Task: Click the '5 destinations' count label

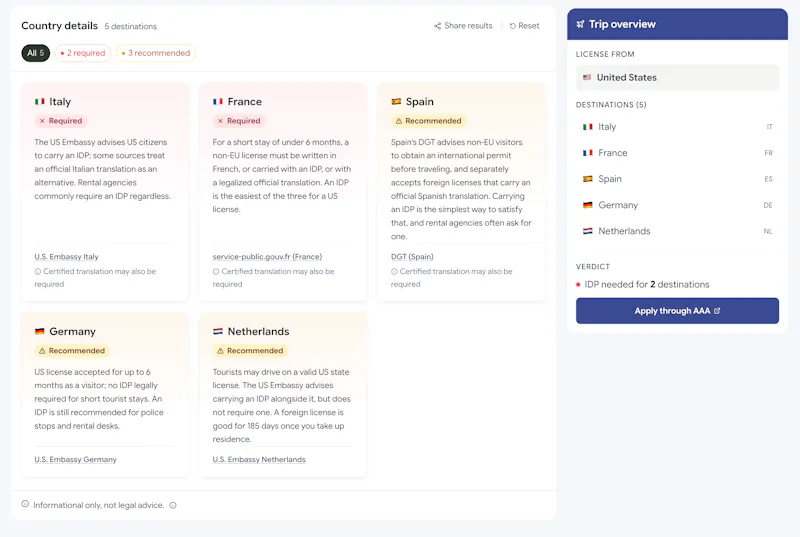Action: click(131, 27)
